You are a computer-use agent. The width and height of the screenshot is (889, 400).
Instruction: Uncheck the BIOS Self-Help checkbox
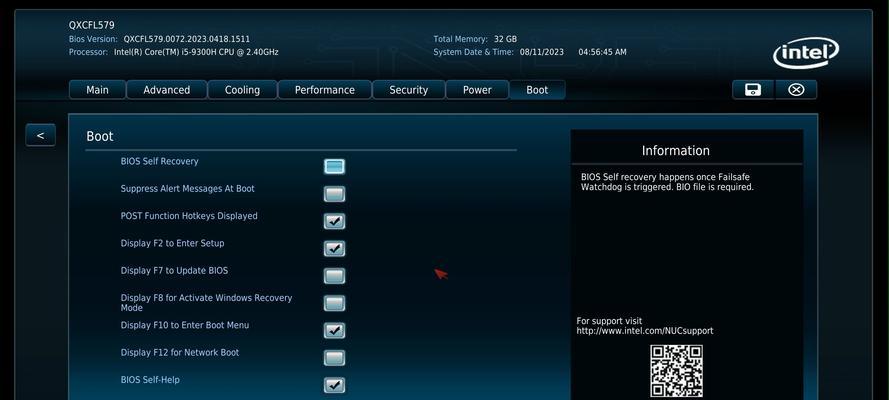pos(334,385)
